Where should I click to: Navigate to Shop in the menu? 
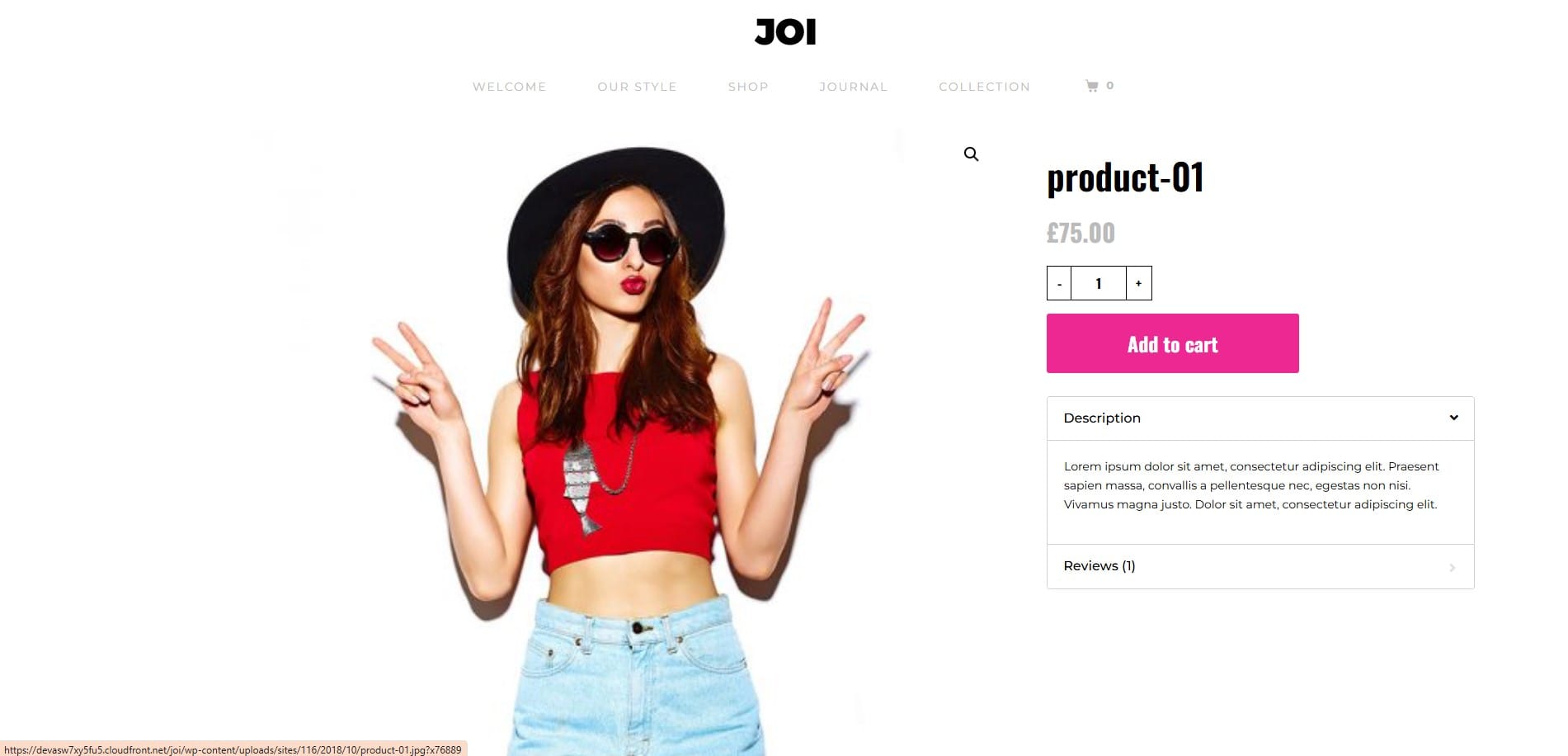[x=748, y=87]
